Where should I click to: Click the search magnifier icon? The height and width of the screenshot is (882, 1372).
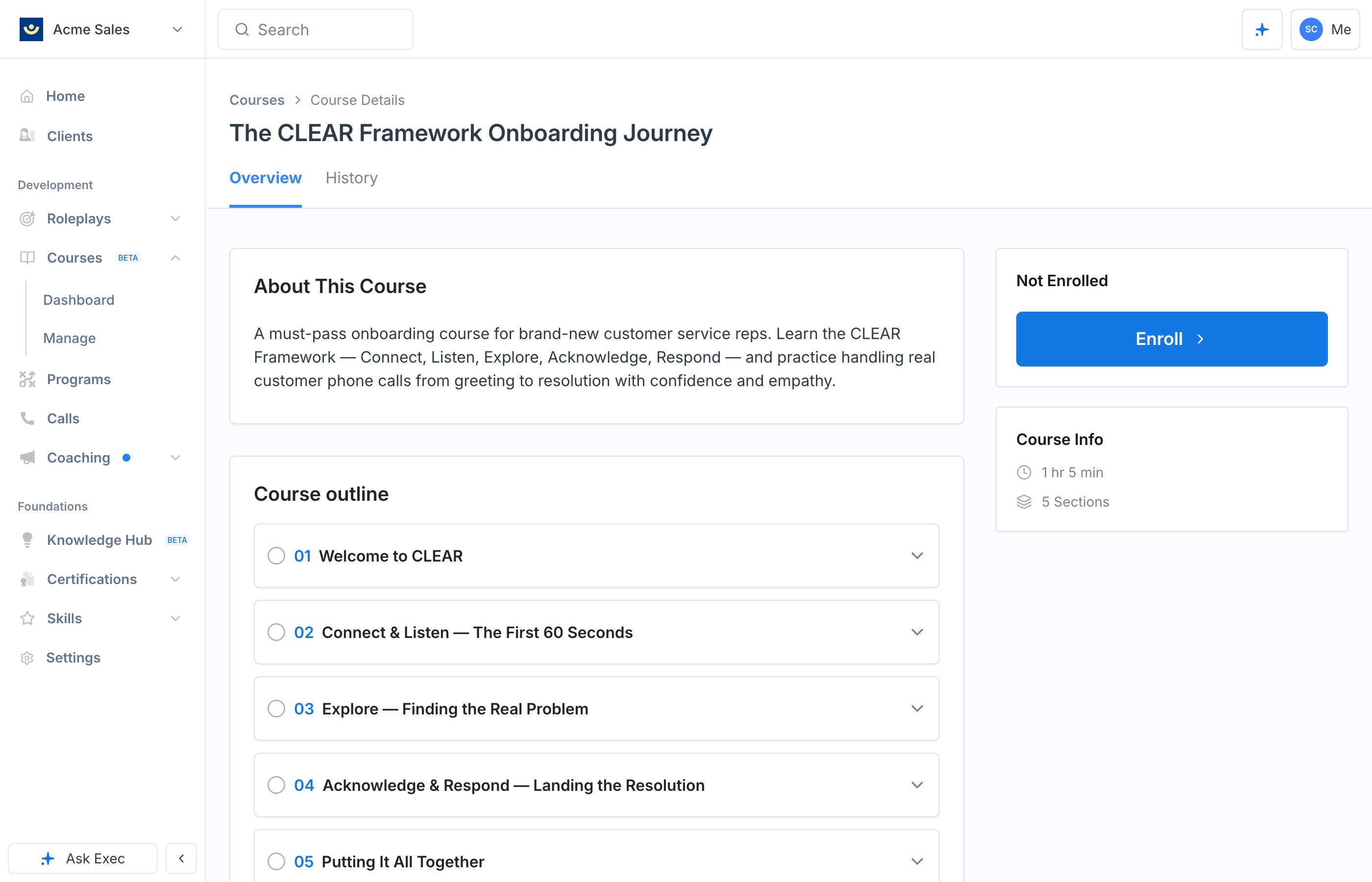click(x=242, y=29)
